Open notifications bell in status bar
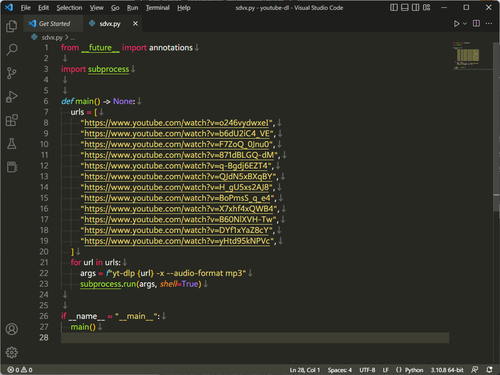 pos(489,370)
